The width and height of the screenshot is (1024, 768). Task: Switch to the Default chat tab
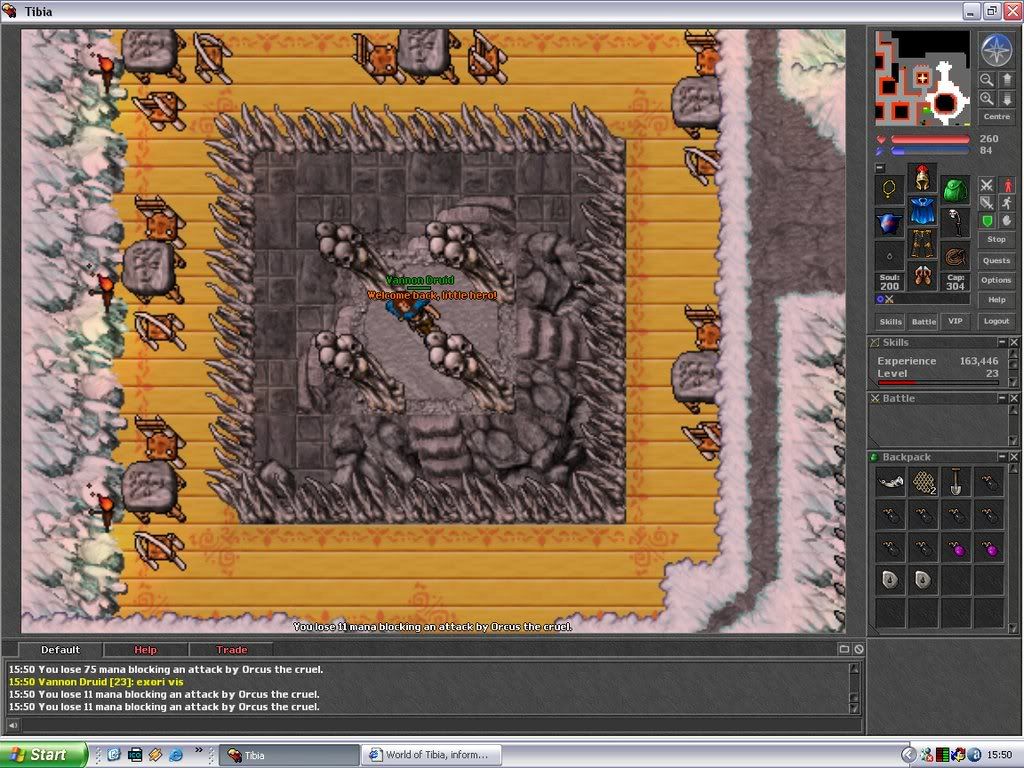(60, 650)
